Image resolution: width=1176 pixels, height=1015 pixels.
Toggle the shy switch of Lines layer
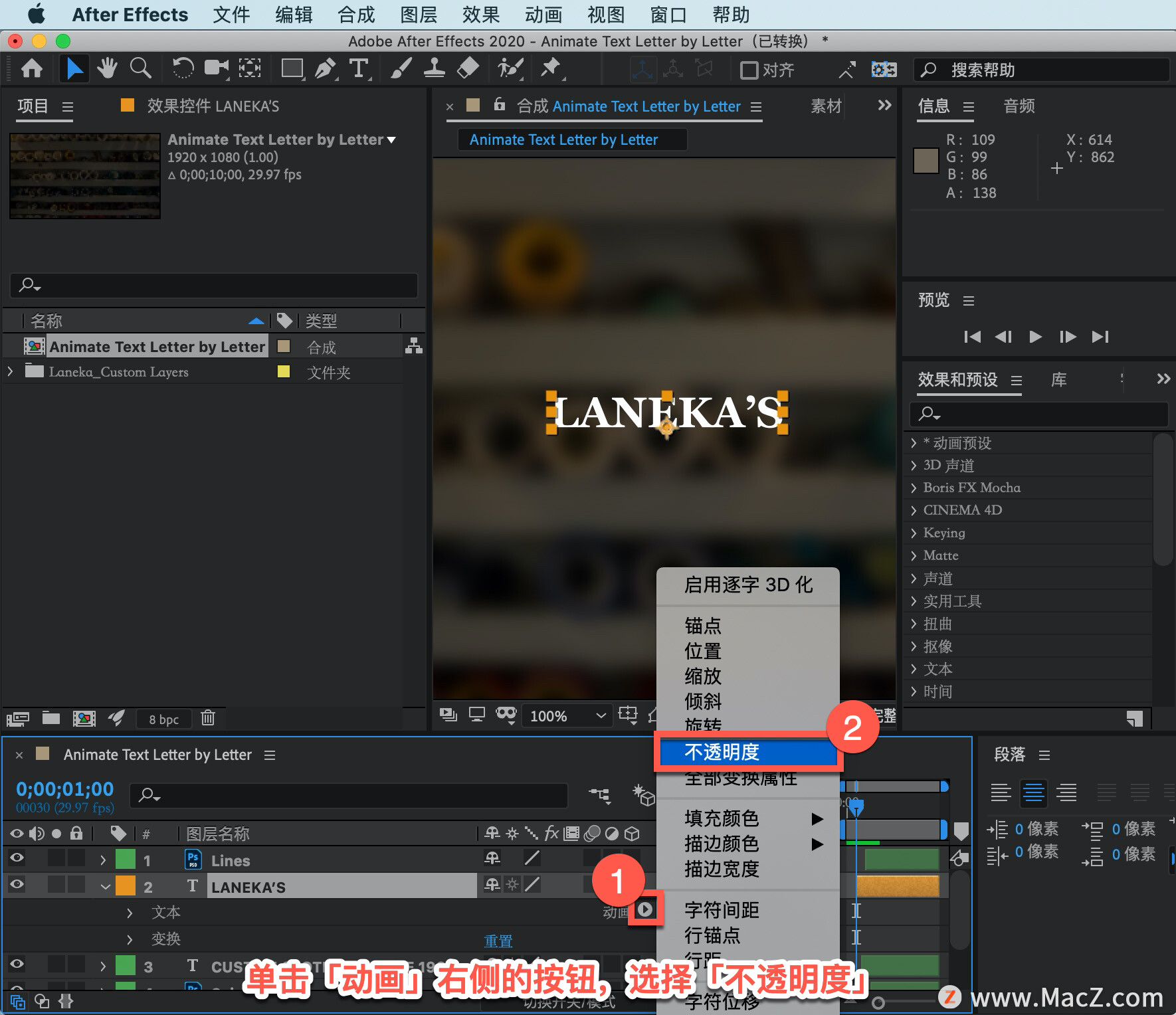[492, 858]
